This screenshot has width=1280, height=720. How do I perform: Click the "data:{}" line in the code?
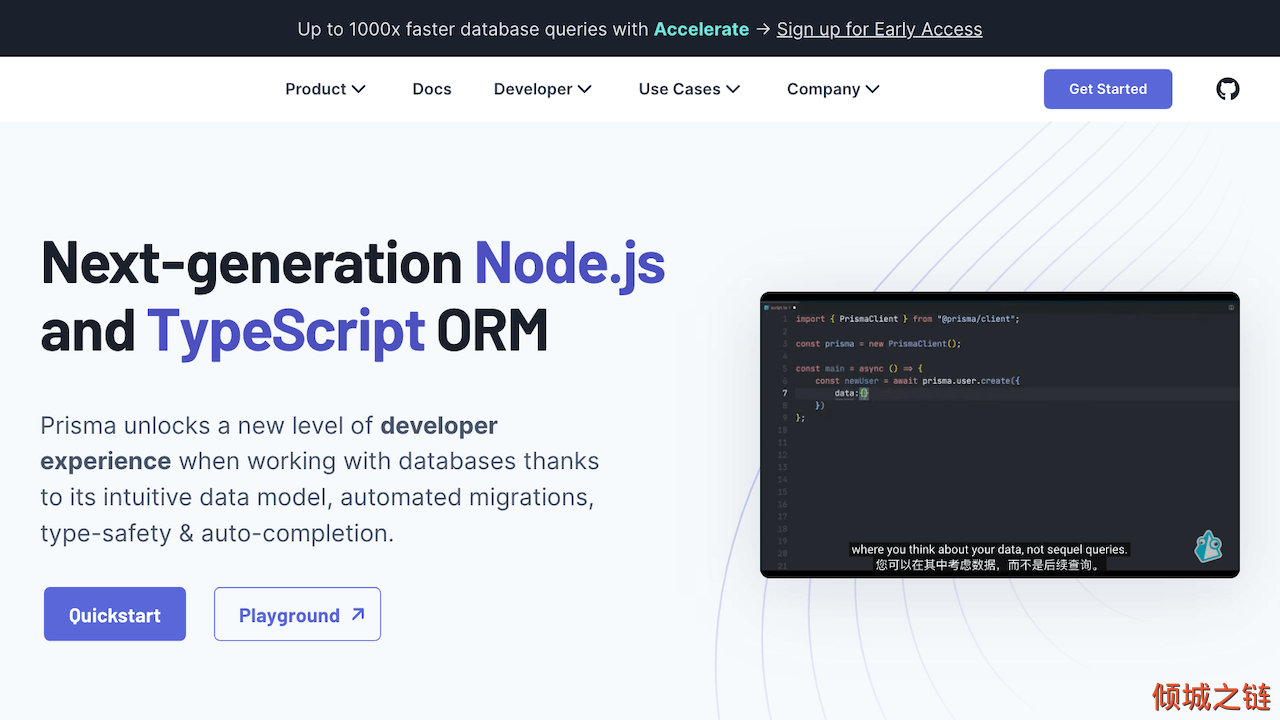tap(852, 393)
